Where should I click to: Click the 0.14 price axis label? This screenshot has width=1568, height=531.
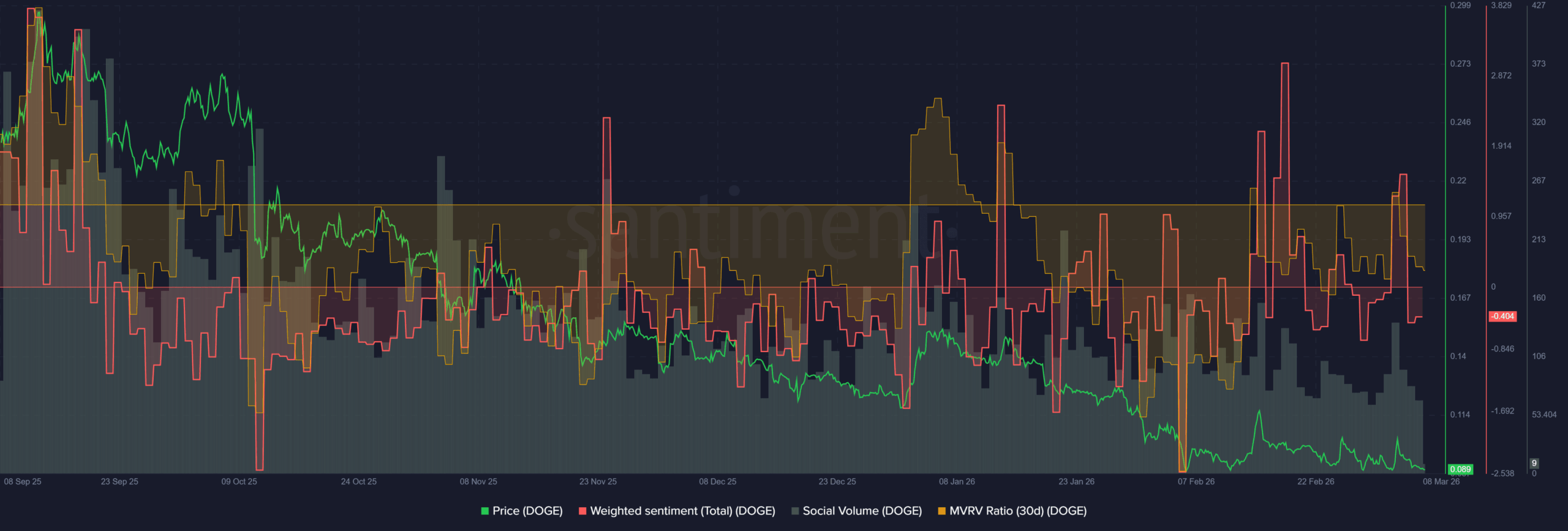[x=1458, y=356]
